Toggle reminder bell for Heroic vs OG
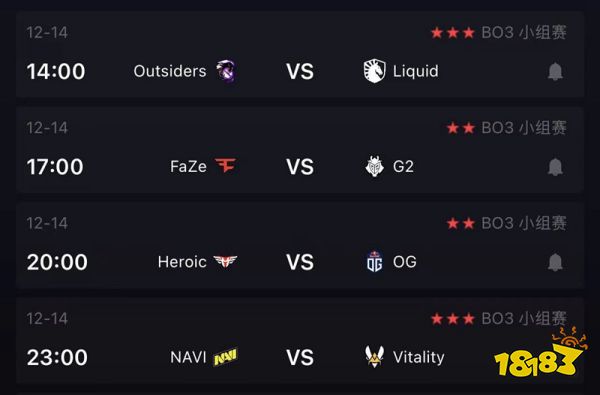This screenshot has width=600, height=395. 555,262
